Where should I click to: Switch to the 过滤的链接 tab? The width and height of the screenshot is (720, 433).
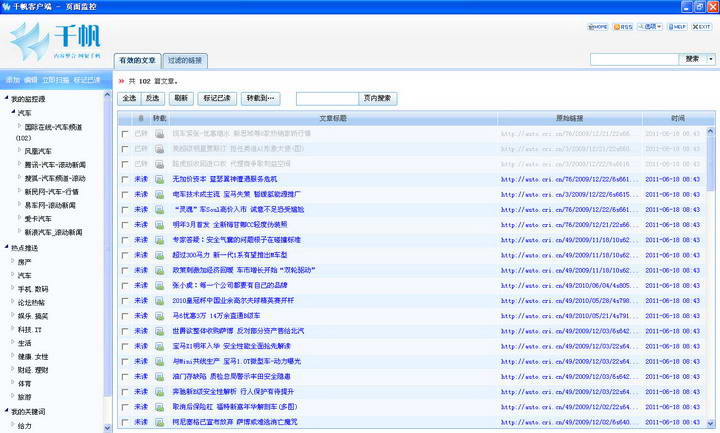pyautogui.click(x=185, y=61)
